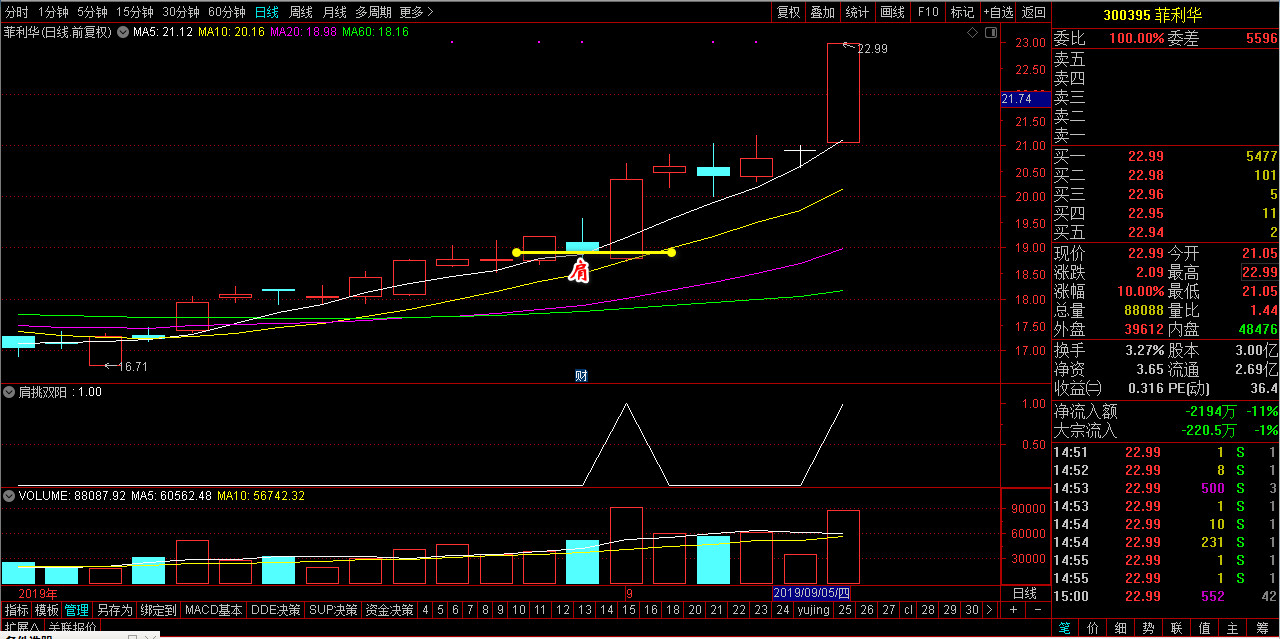Click the 标记 mark button
This screenshot has height=639, width=1280.
(962, 12)
